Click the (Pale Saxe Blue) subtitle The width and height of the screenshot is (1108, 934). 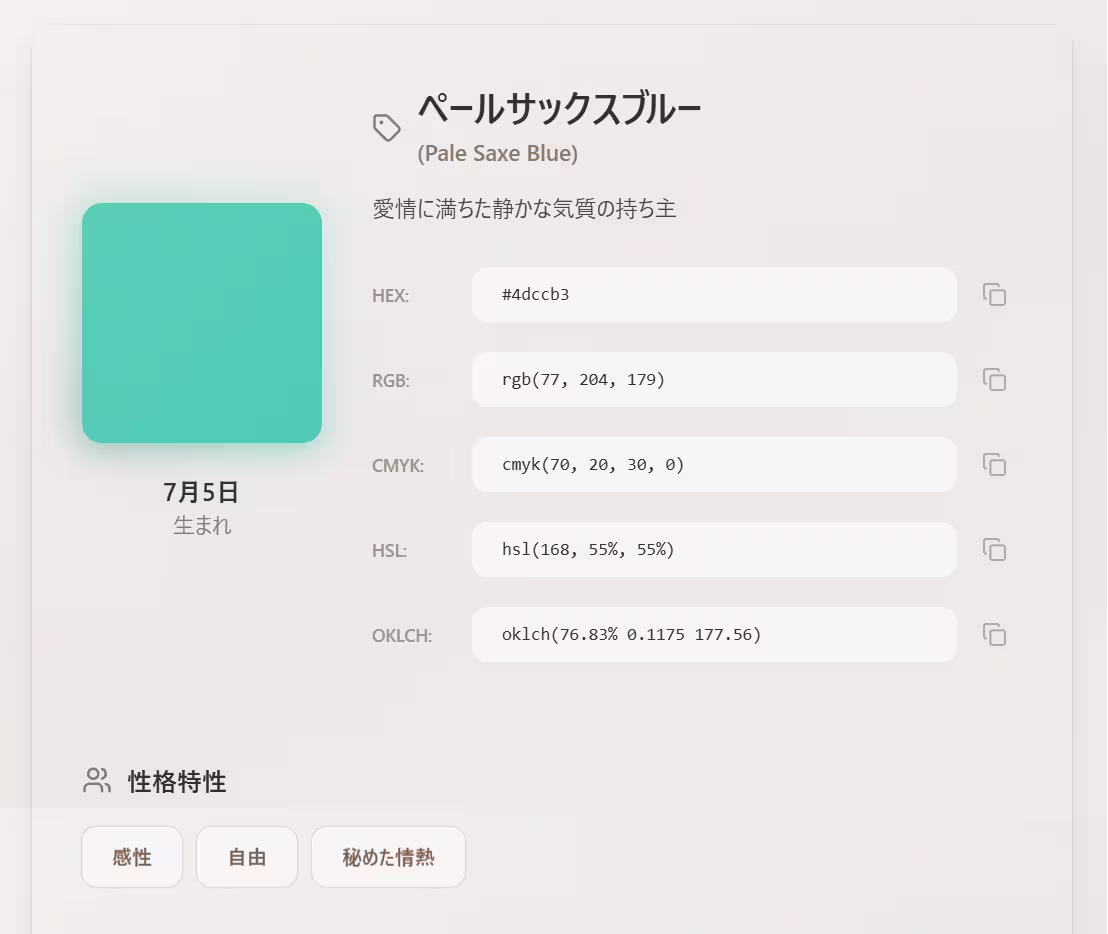tap(497, 153)
